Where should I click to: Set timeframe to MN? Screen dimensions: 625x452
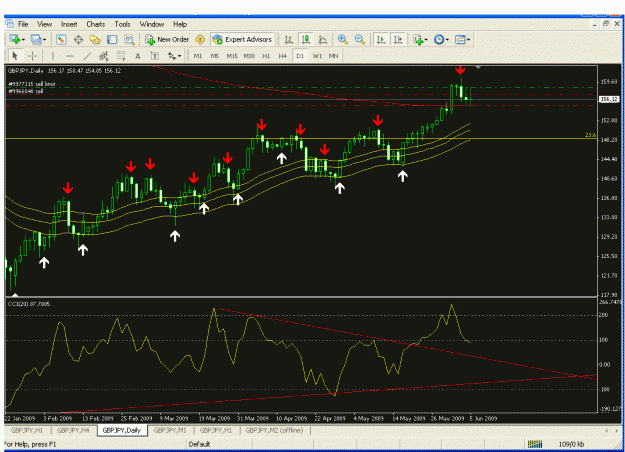(x=334, y=56)
